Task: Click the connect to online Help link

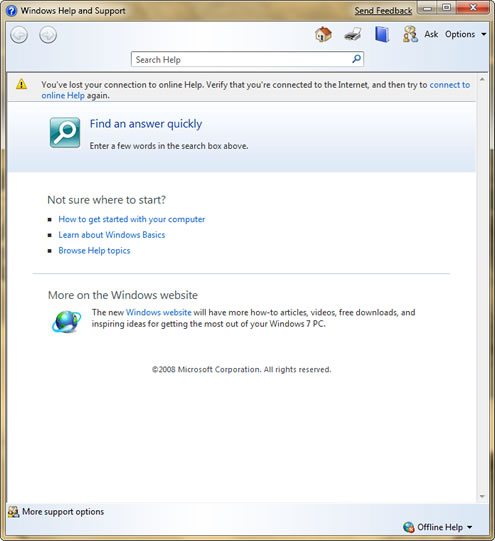Action: (x=449, y=85)
